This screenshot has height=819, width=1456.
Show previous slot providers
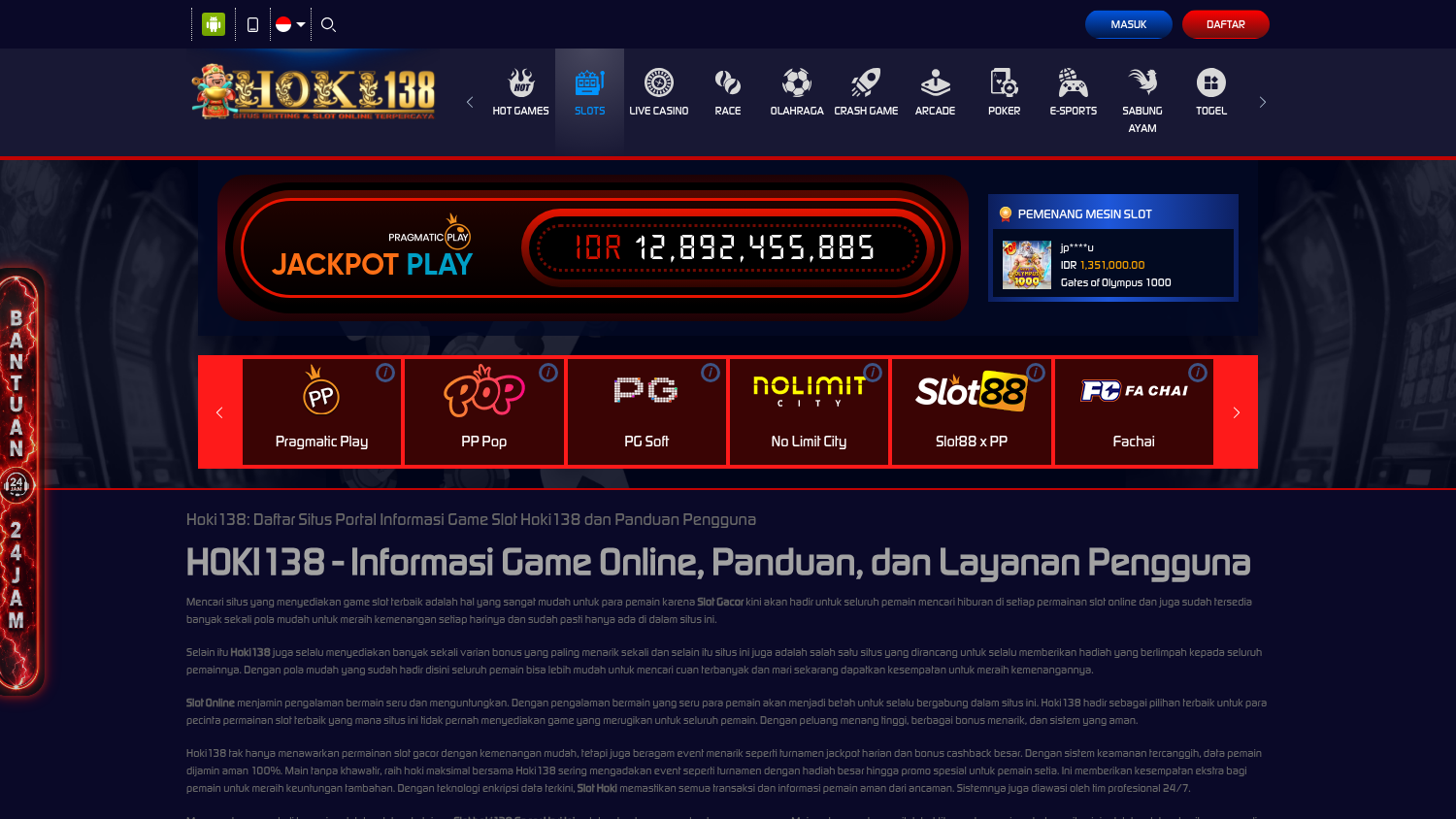pos(219,412)
